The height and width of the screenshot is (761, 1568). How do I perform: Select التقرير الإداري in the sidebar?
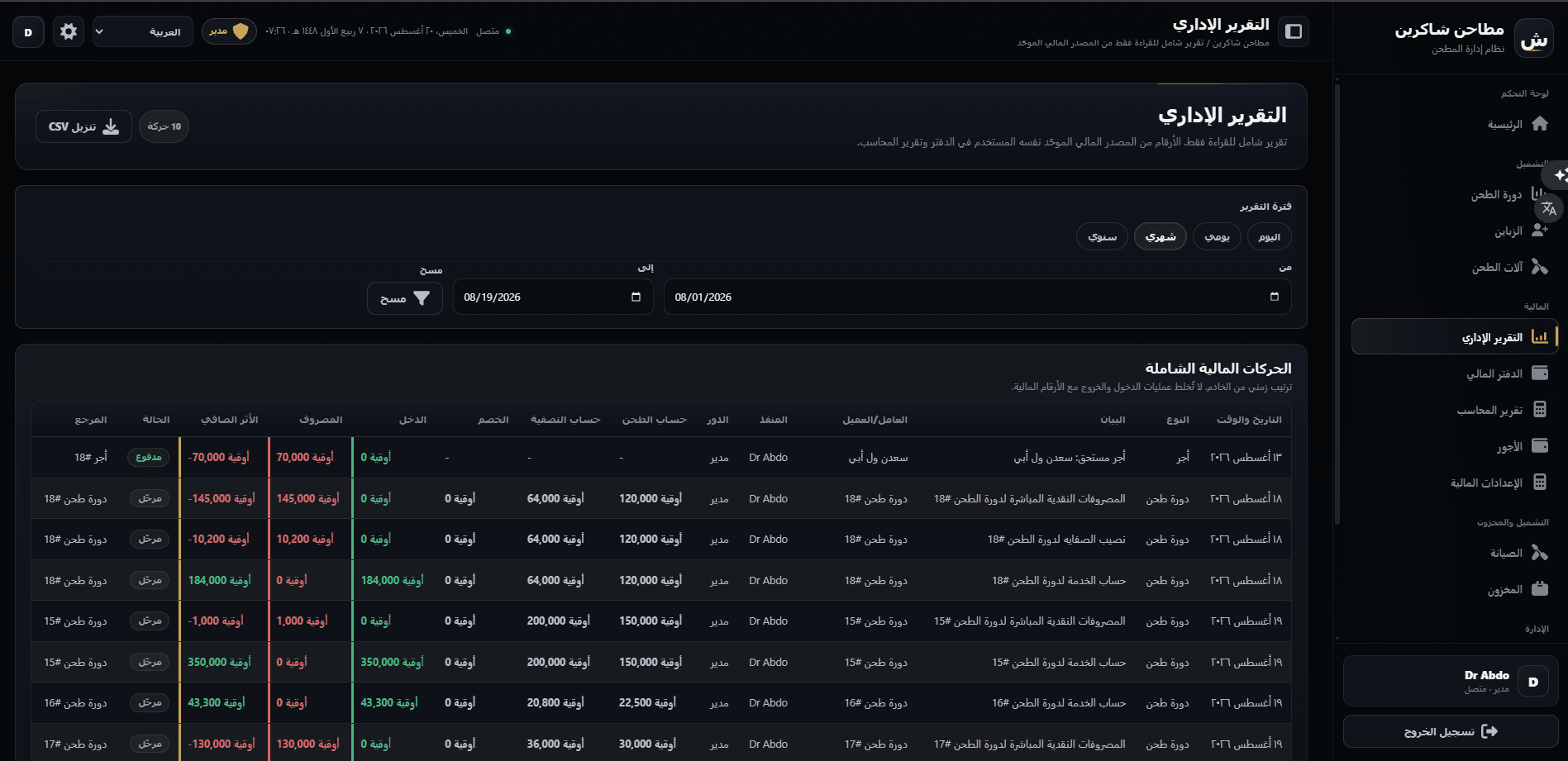tap(1455, 337)
